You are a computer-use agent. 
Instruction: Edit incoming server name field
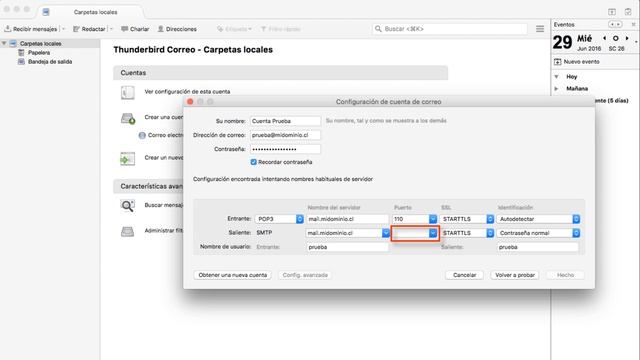tap(347, 219)
